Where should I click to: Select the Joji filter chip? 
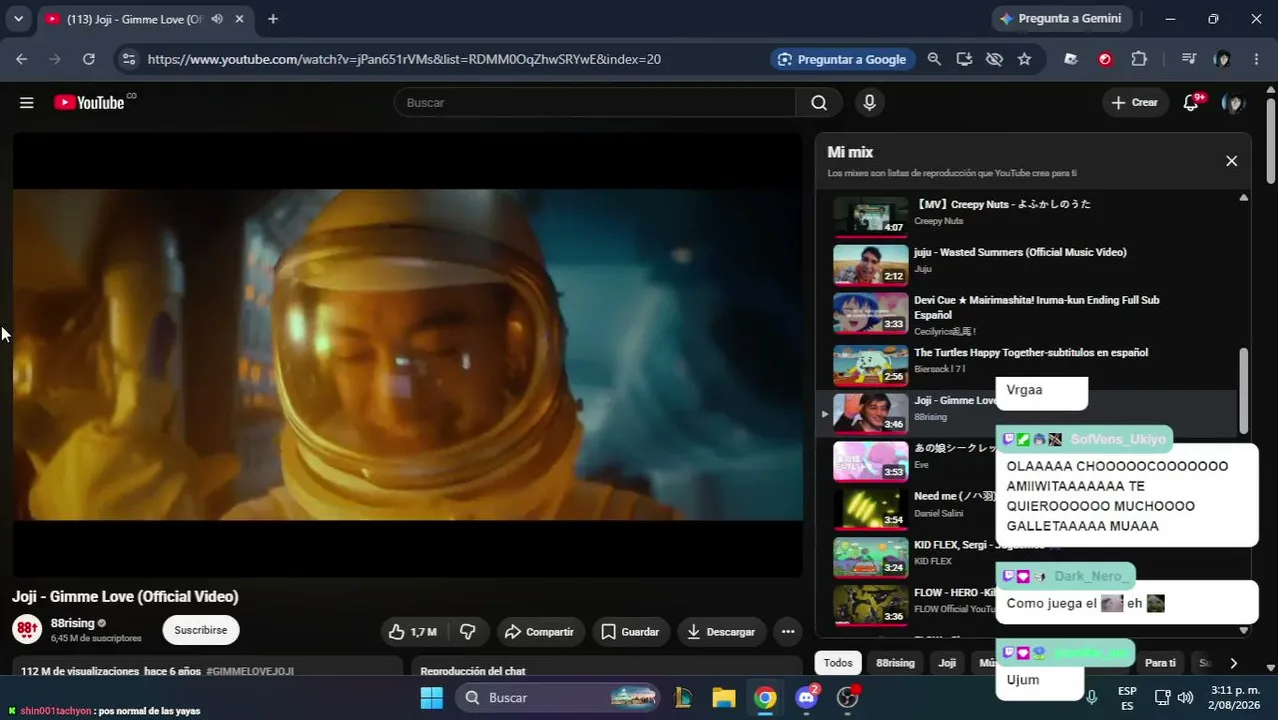947,663
